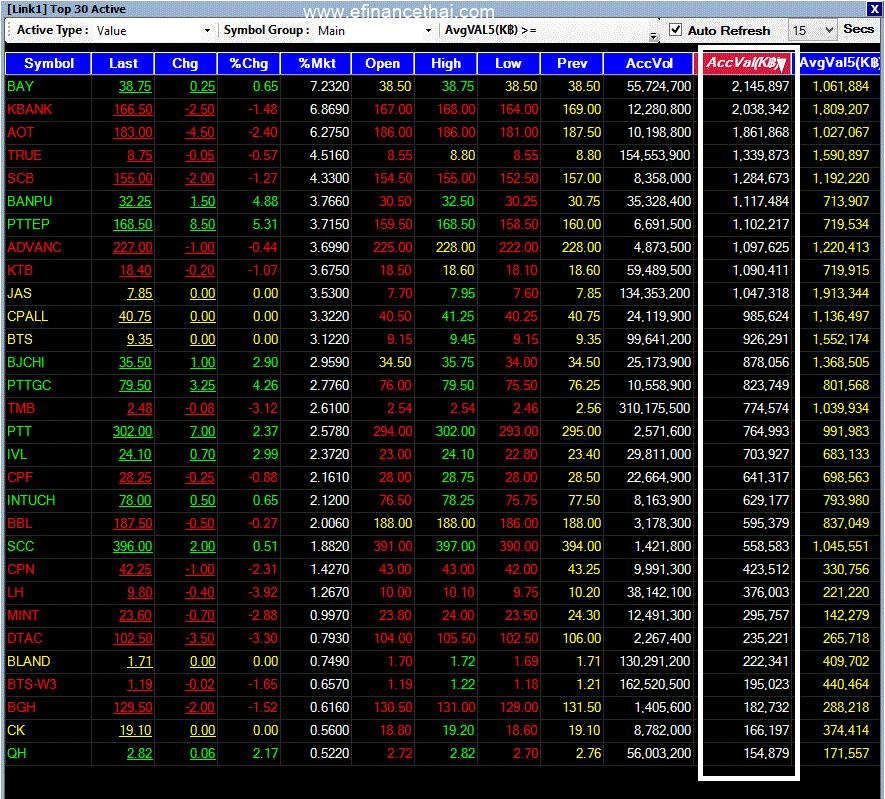Sort by Chg column header
The width and height of the screenshot is (885, 799).
[185, 63]
